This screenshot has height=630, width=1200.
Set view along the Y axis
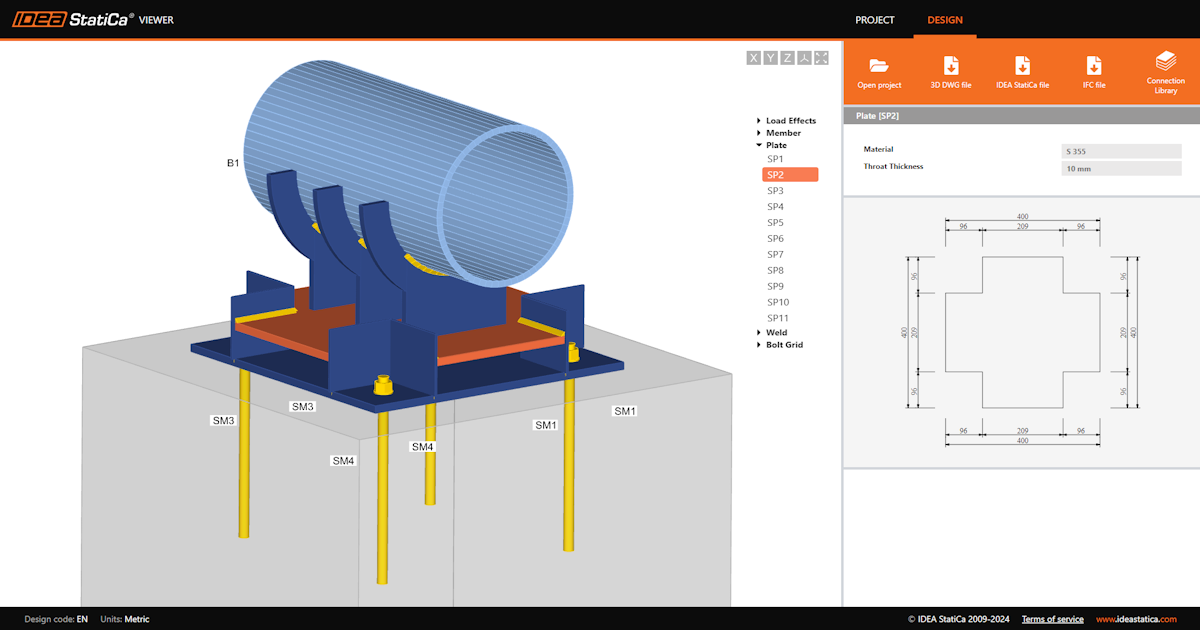pyautogui.click(x=771, y=58)
